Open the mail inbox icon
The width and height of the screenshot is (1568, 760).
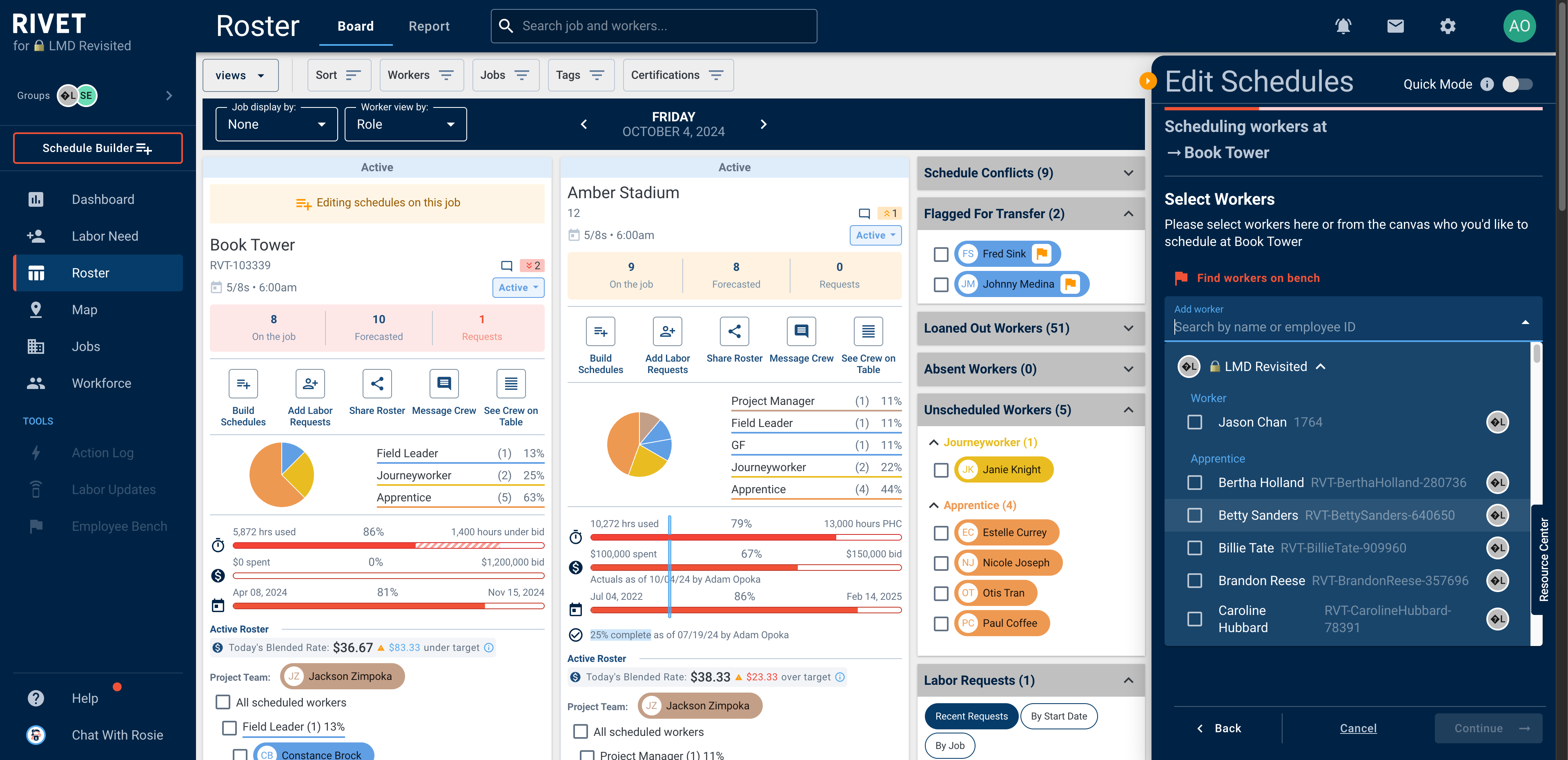(1395, 26)
